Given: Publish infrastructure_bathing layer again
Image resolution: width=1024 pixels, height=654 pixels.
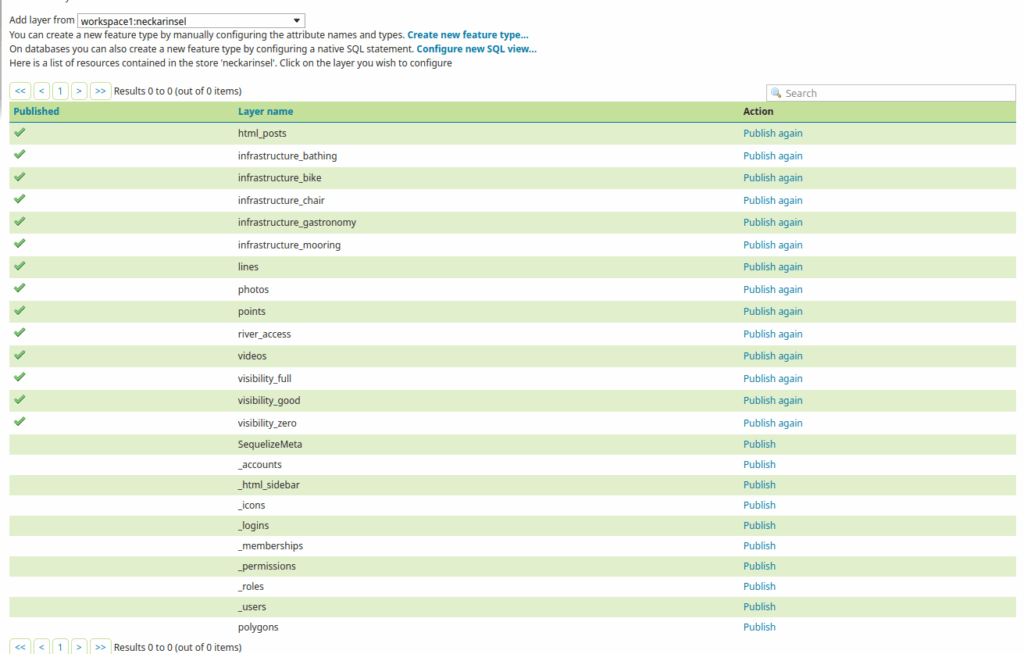Looking at the screenshot, I should (x=773, y=155).
